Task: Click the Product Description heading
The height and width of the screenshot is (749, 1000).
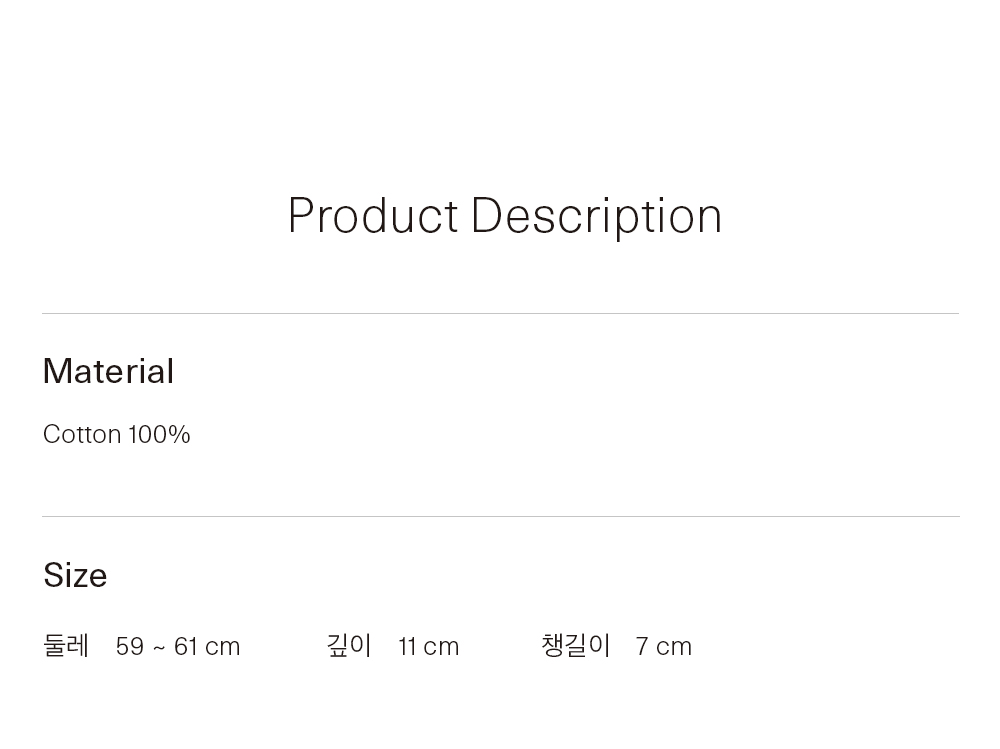Action: 504,216
